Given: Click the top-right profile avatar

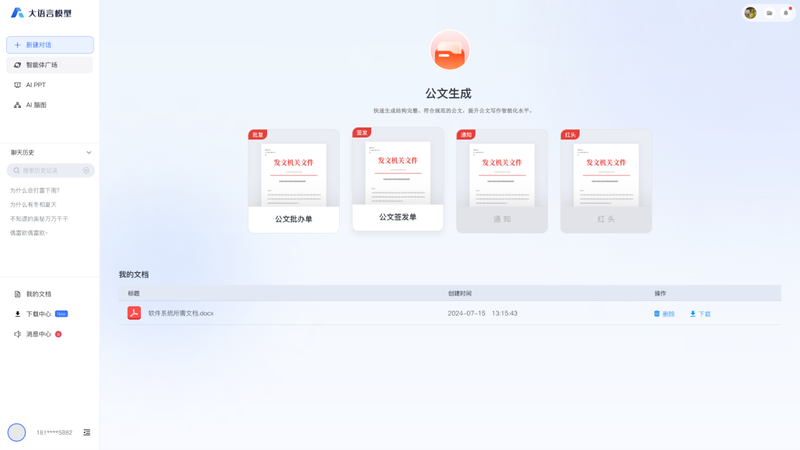Looking at the screenshot, I should pos(750,13).
